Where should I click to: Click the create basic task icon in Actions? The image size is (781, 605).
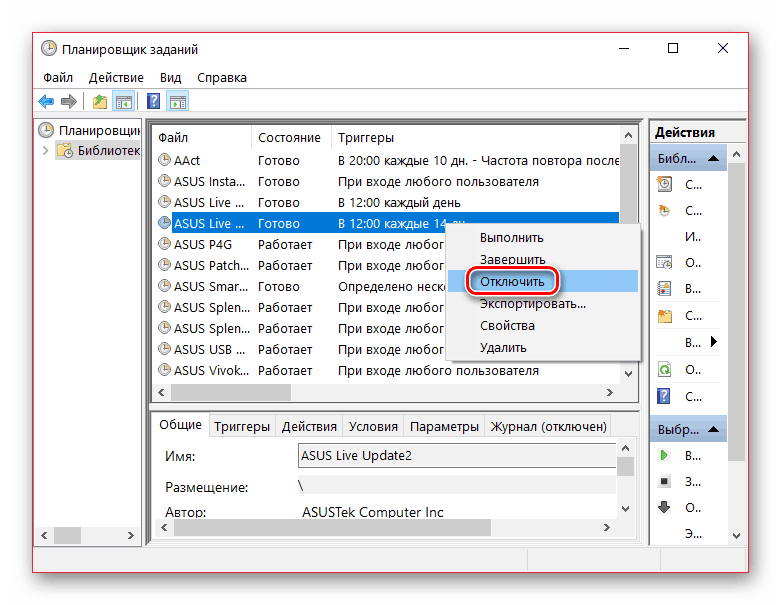tap(664, 184)
